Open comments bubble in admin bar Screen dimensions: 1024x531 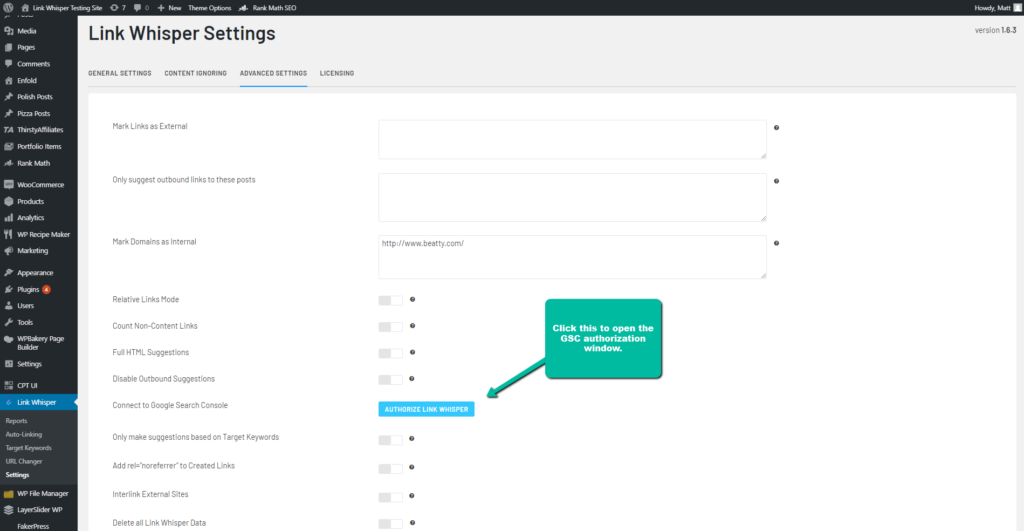click(x=141, y=8)
